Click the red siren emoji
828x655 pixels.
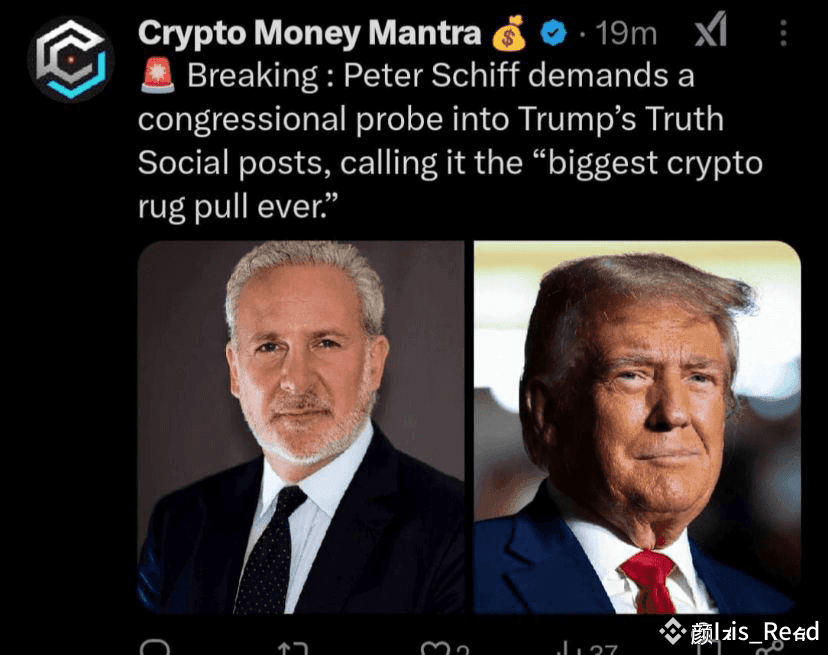click(x=157, y=75)
